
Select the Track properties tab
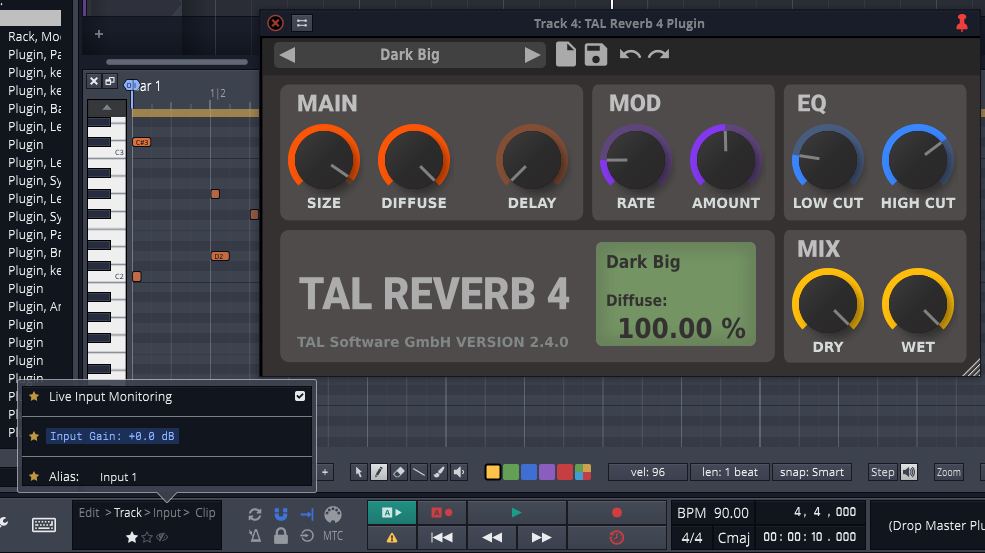coord(128,513)
